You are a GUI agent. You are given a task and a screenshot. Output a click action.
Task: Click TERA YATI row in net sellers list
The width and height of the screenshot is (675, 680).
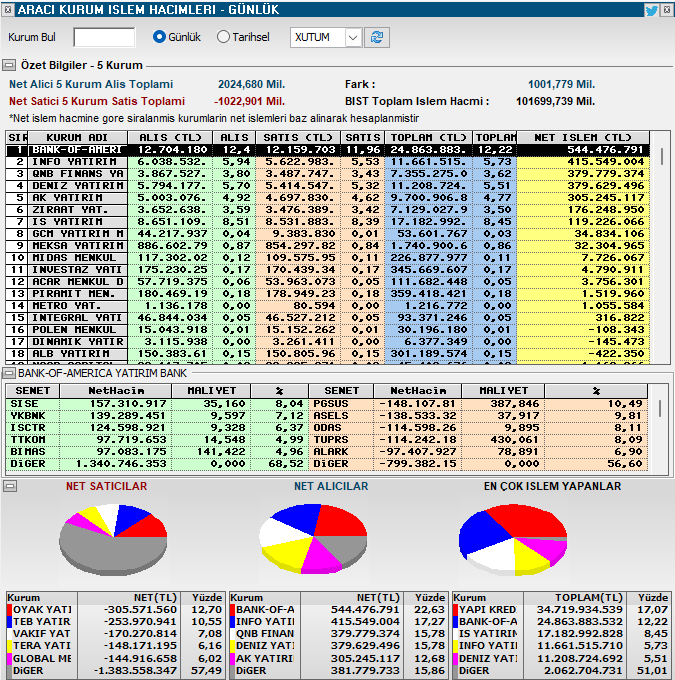[116, 646]
